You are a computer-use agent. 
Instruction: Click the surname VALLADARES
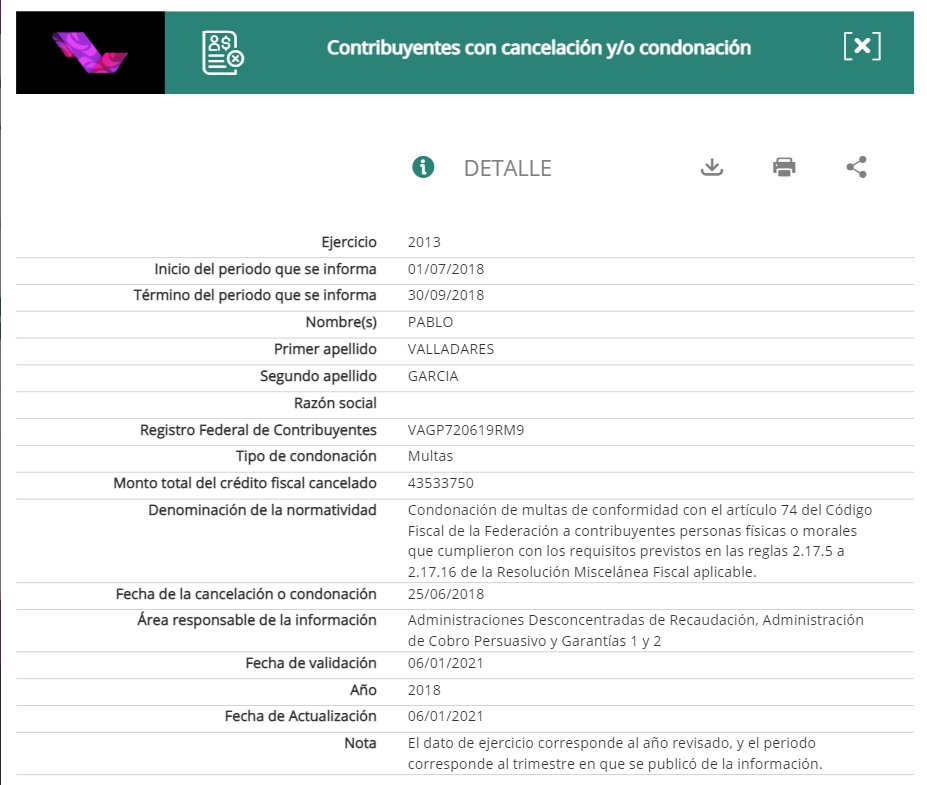click(451, 349)
